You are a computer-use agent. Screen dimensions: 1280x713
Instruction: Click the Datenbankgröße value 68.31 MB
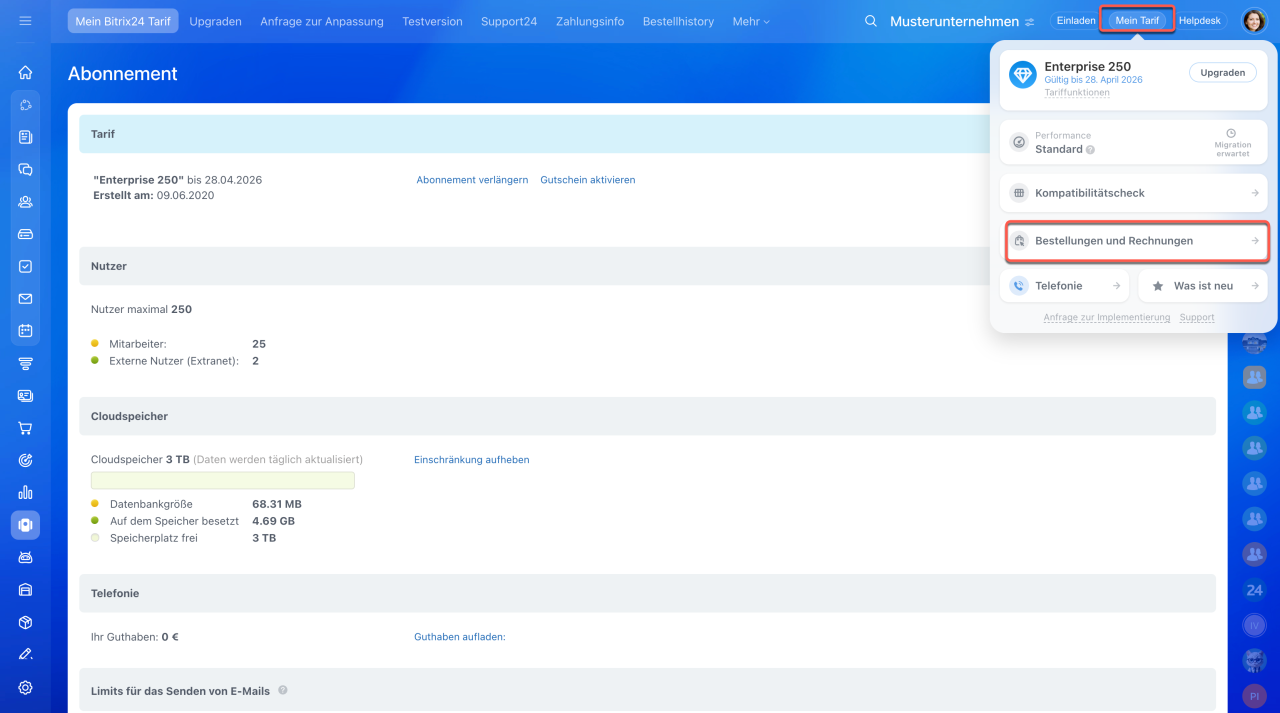tap(277, 504)
